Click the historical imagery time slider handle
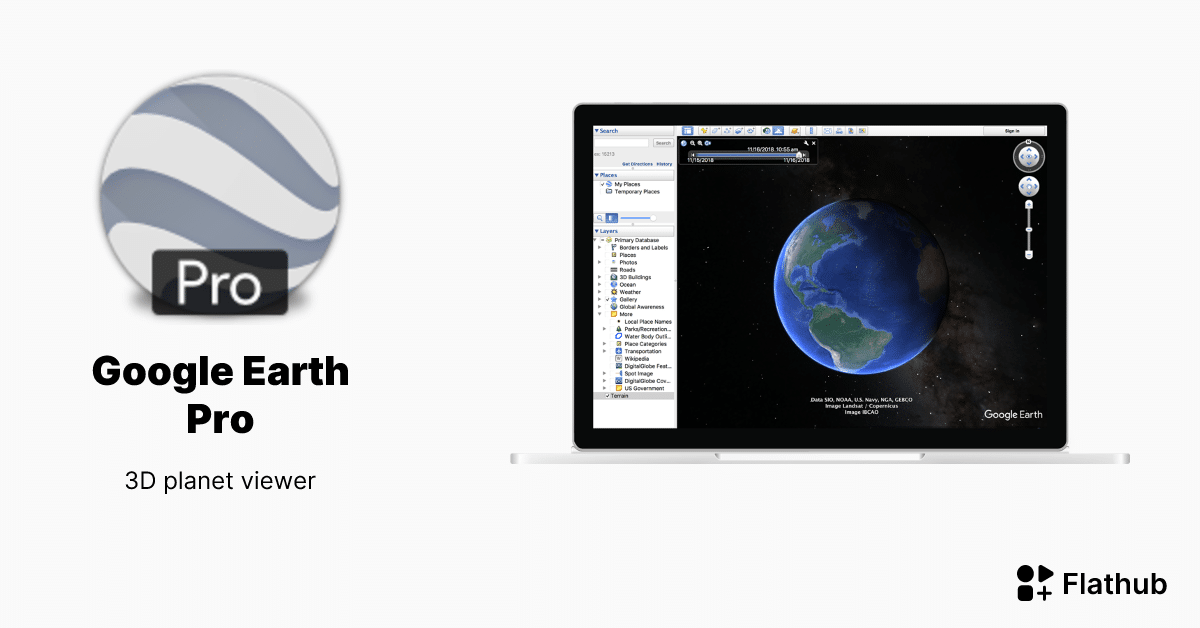The height and width of the screenshot is (628, 1200). point(799,154)
